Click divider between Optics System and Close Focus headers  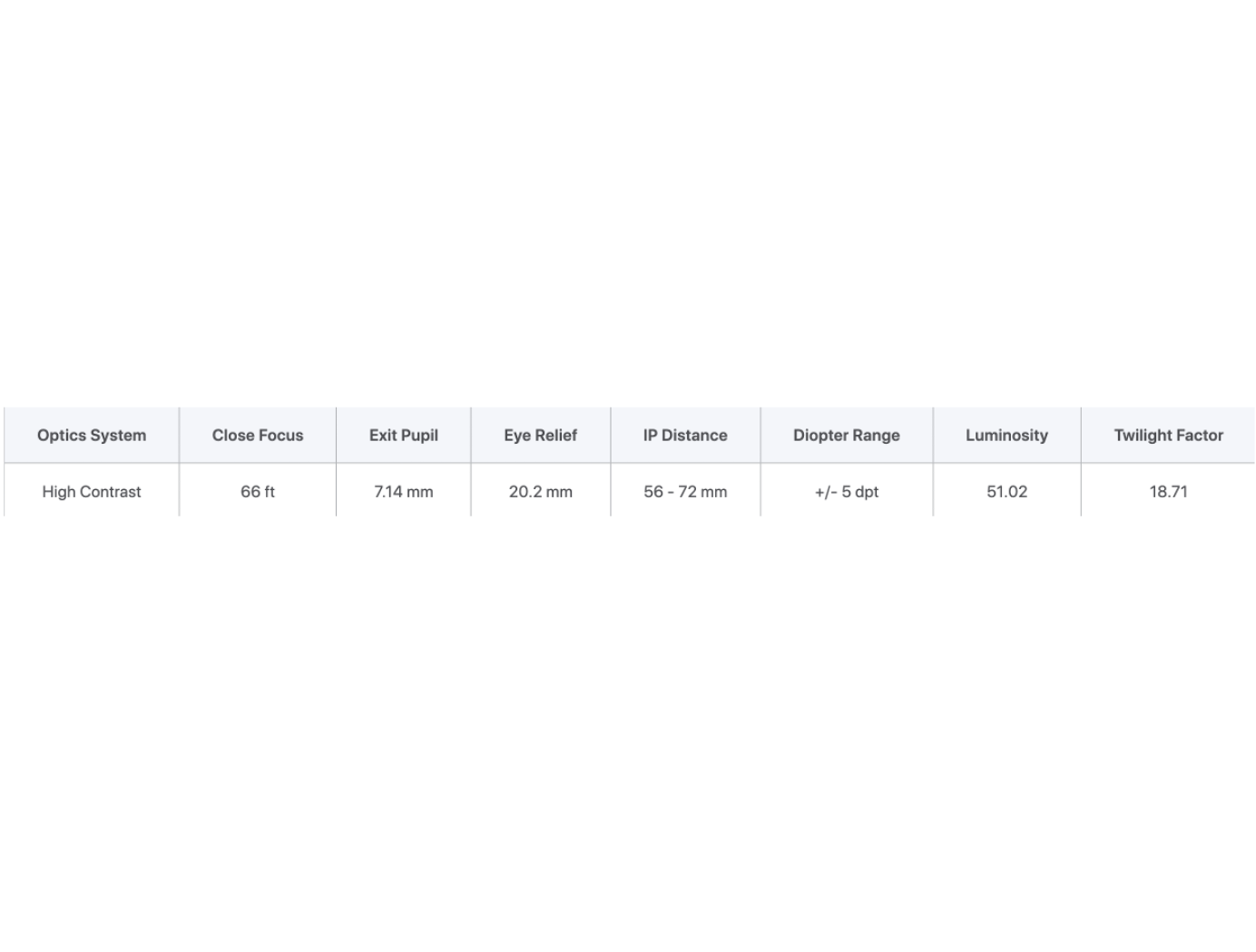180,436
